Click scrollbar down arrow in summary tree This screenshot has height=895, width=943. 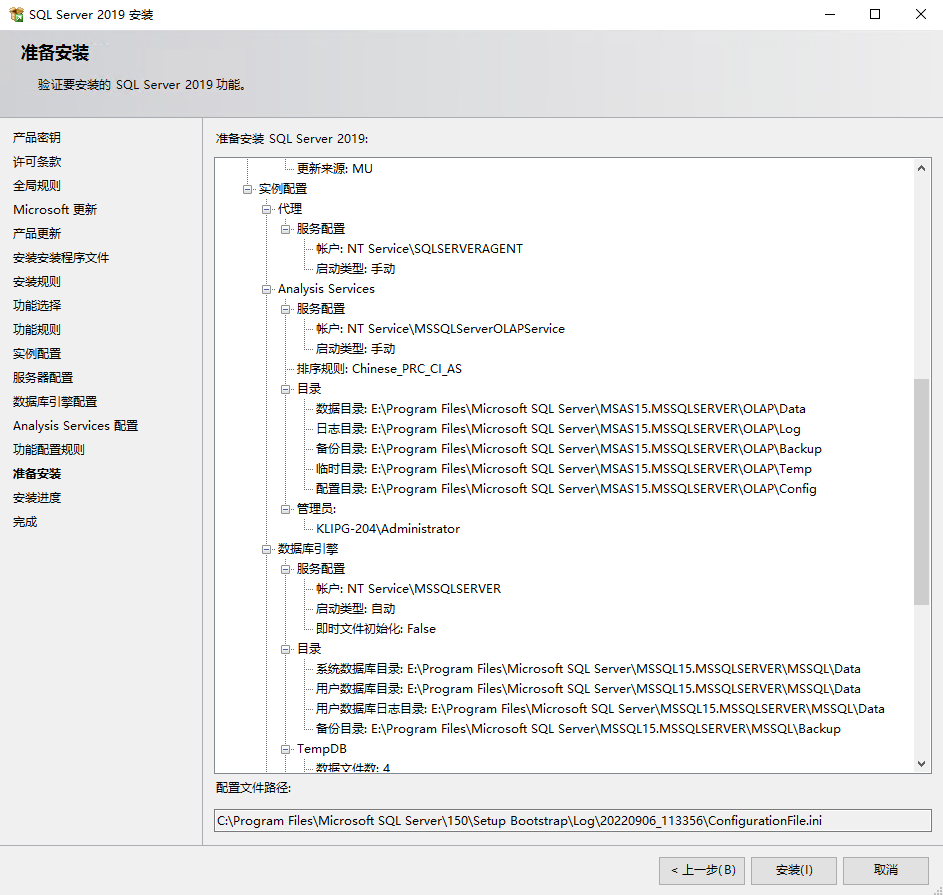(921, 763)
